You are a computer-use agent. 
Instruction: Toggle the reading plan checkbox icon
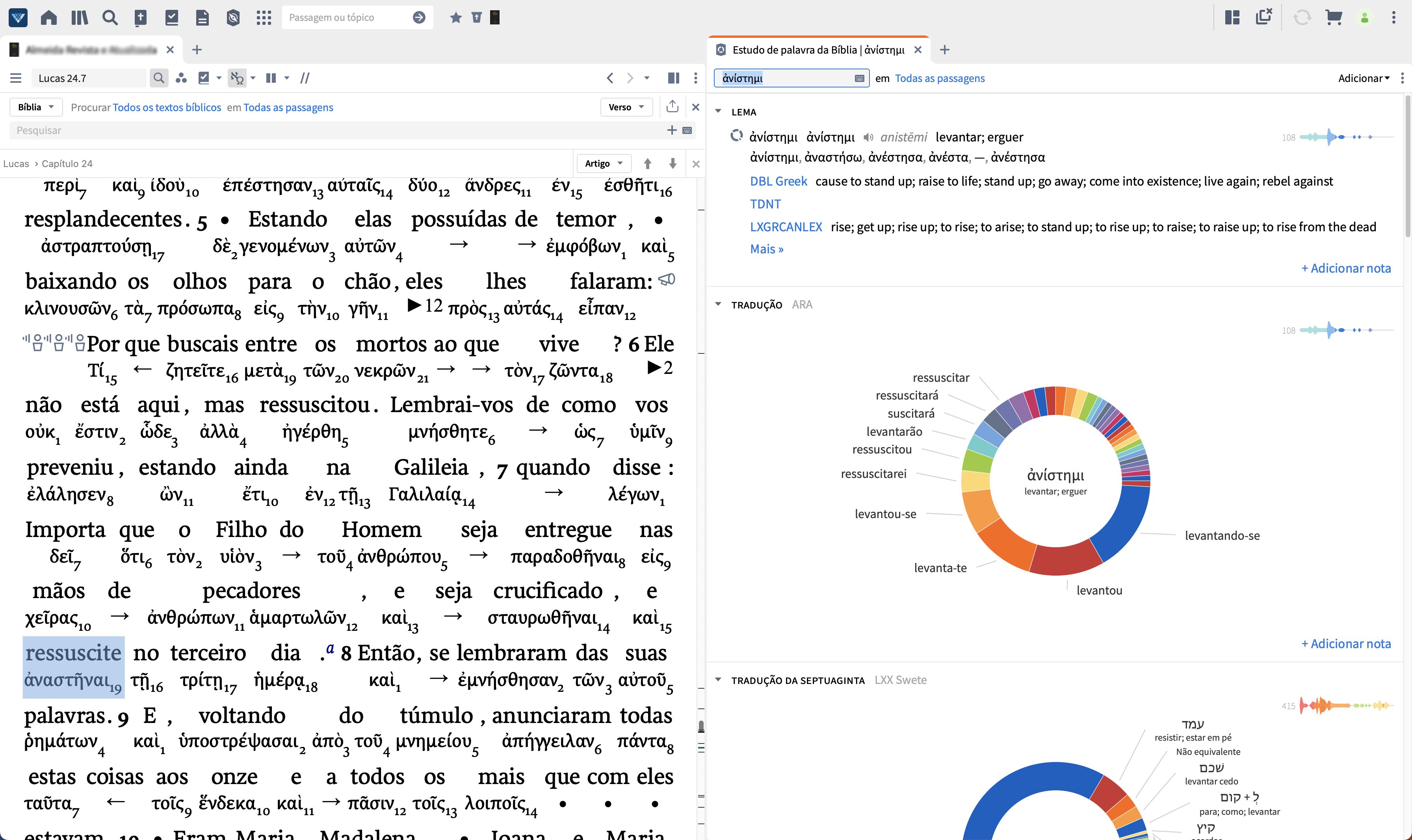click(x=204, y=78)
